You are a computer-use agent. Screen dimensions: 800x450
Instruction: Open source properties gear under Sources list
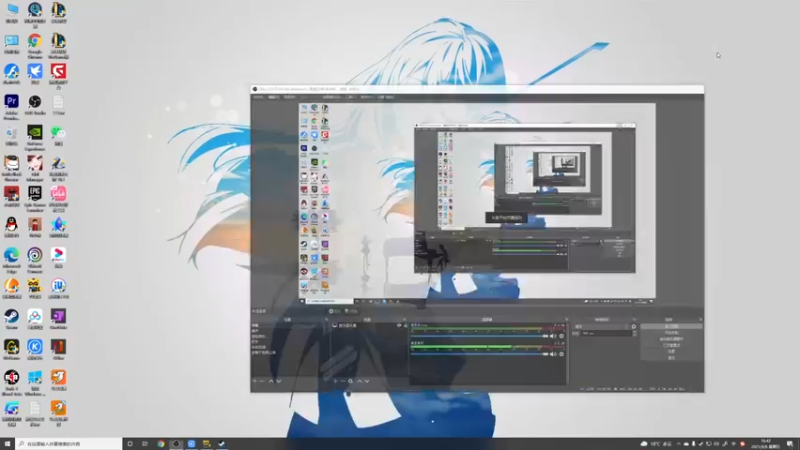tap(350, 381)
